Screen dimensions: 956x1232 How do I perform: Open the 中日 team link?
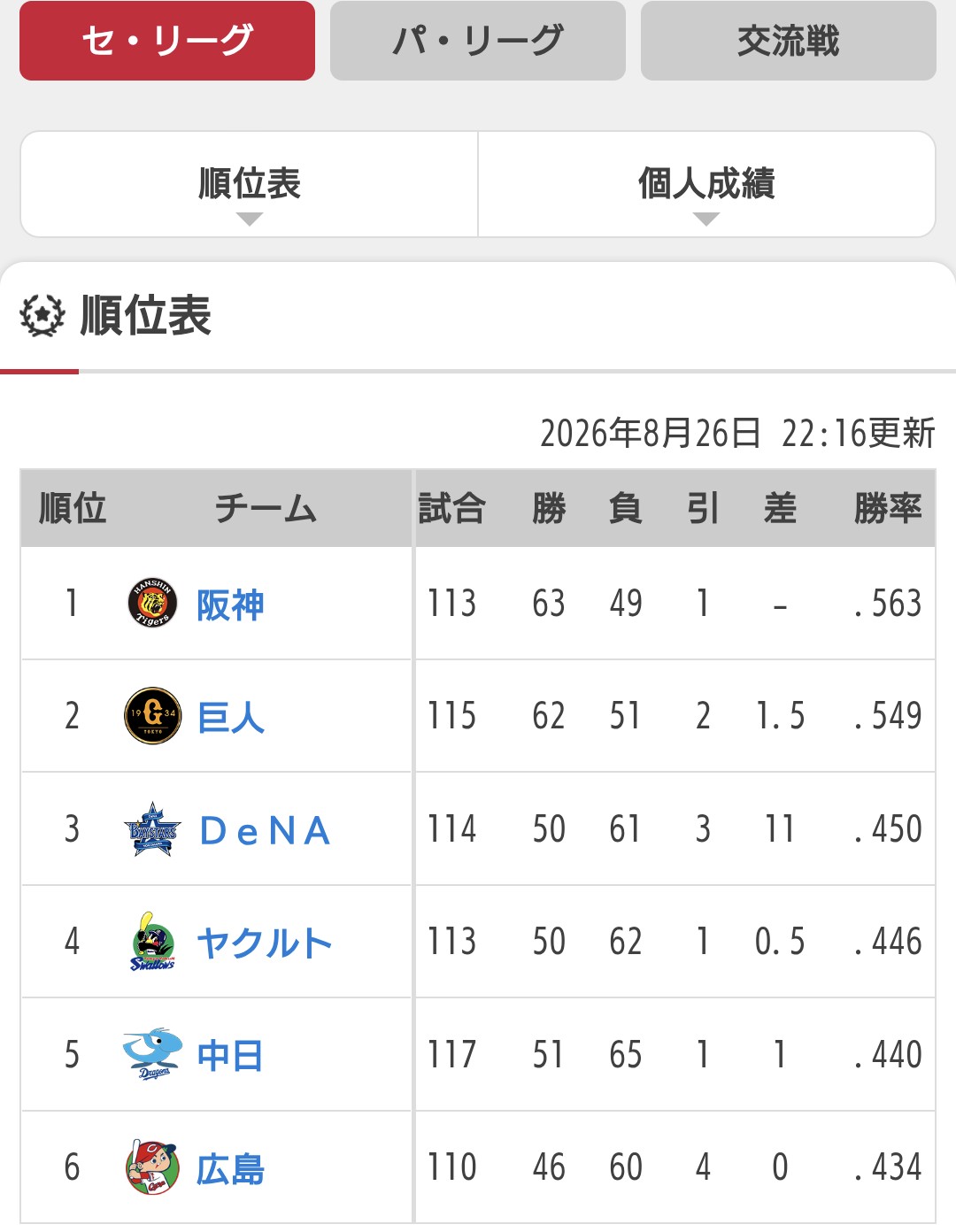pyautogui.click(x=230, y=1055)
